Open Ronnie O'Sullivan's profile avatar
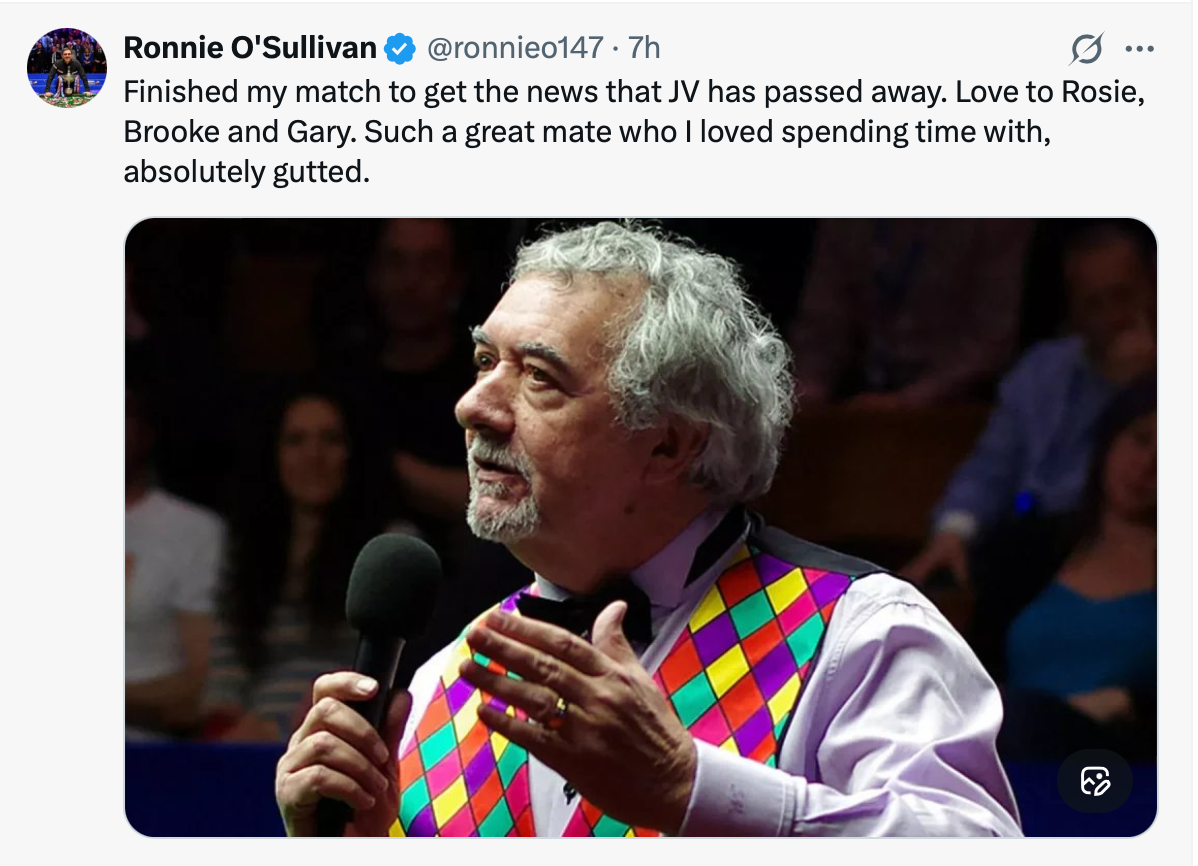This screenshot has width=1198, height=866. [66, 67]
